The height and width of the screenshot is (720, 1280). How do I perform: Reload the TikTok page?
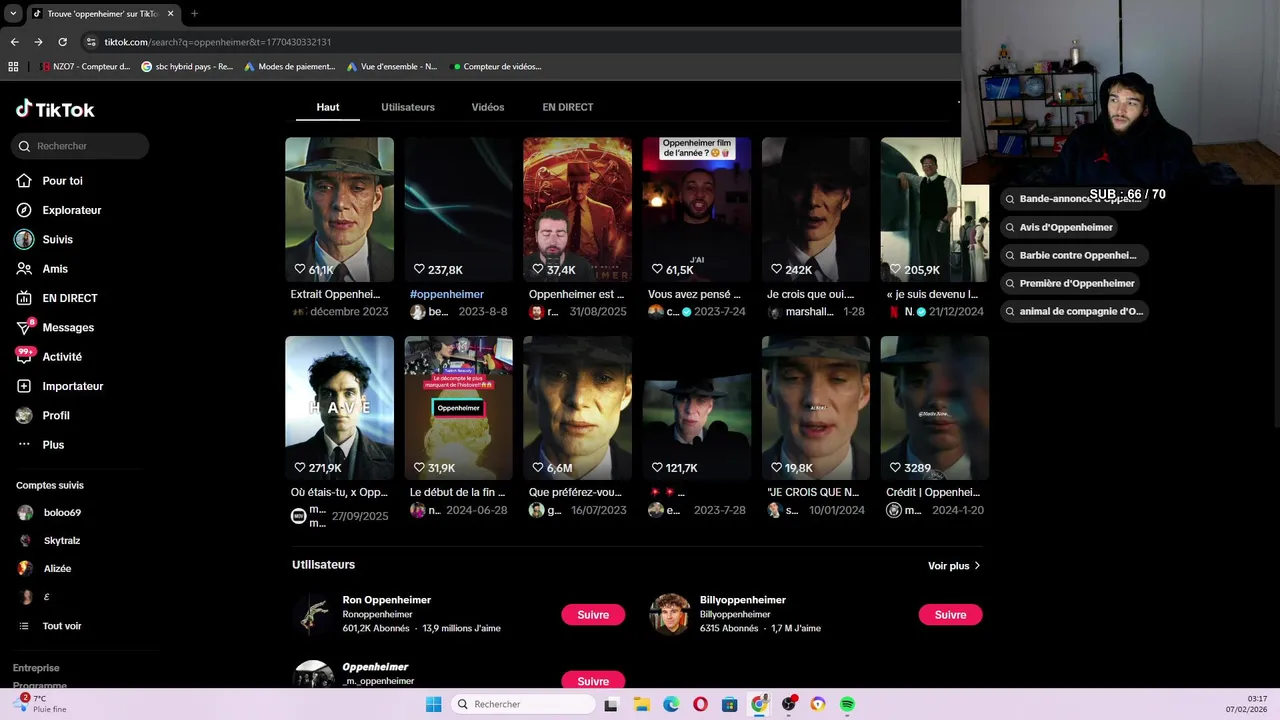pyautogui.click(x=62, y=42)
